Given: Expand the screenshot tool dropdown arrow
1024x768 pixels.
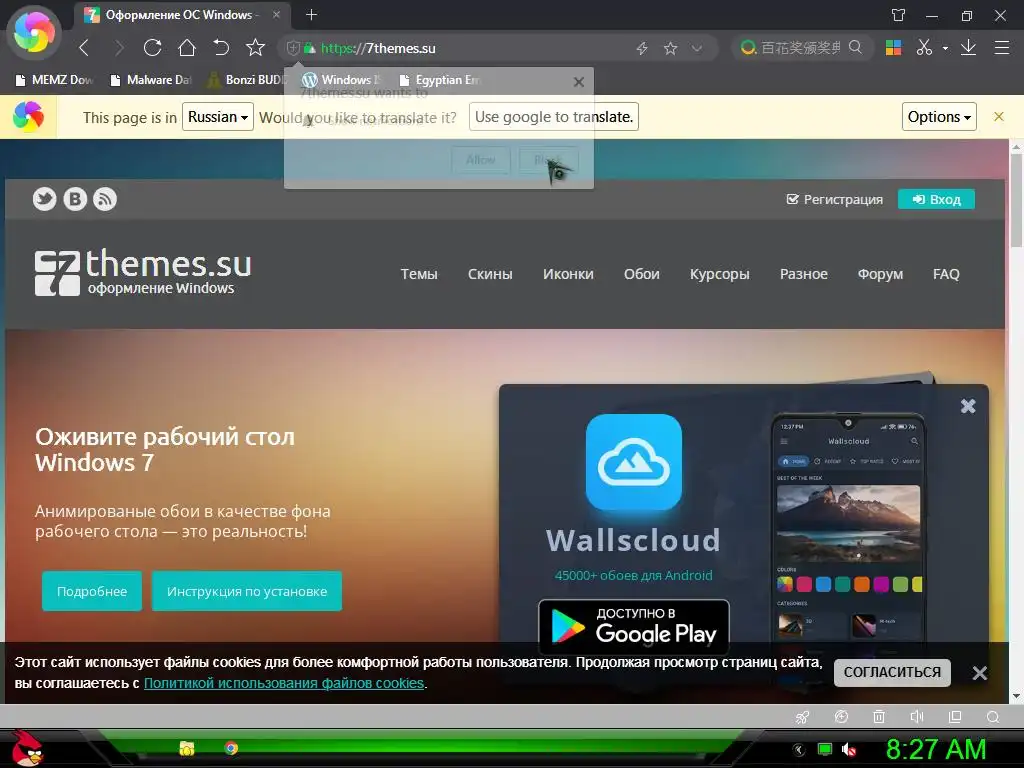Looking at the screenshot, I should click(x=945, y=48).
